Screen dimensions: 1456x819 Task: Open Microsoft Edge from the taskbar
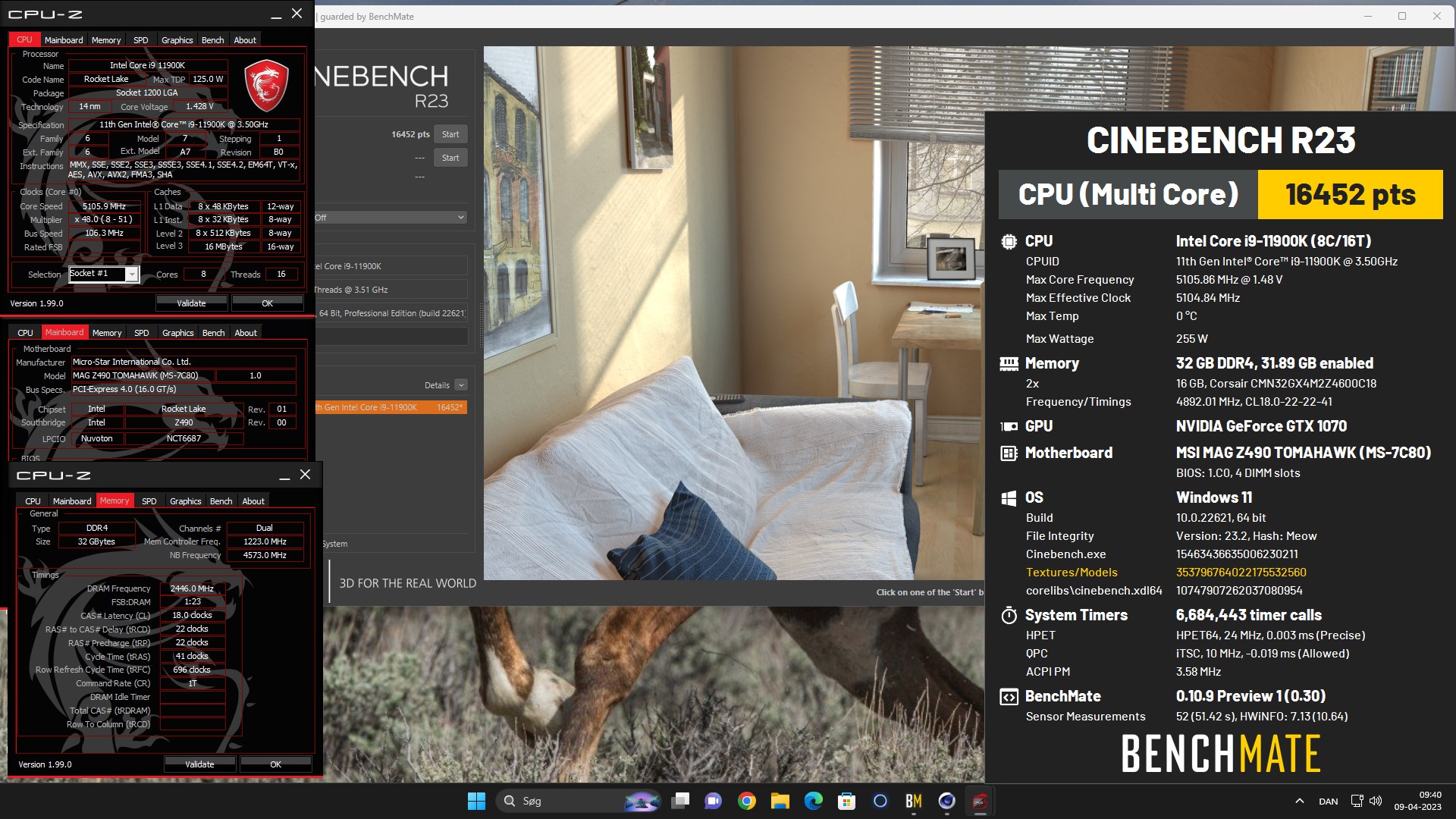point(814,801)
